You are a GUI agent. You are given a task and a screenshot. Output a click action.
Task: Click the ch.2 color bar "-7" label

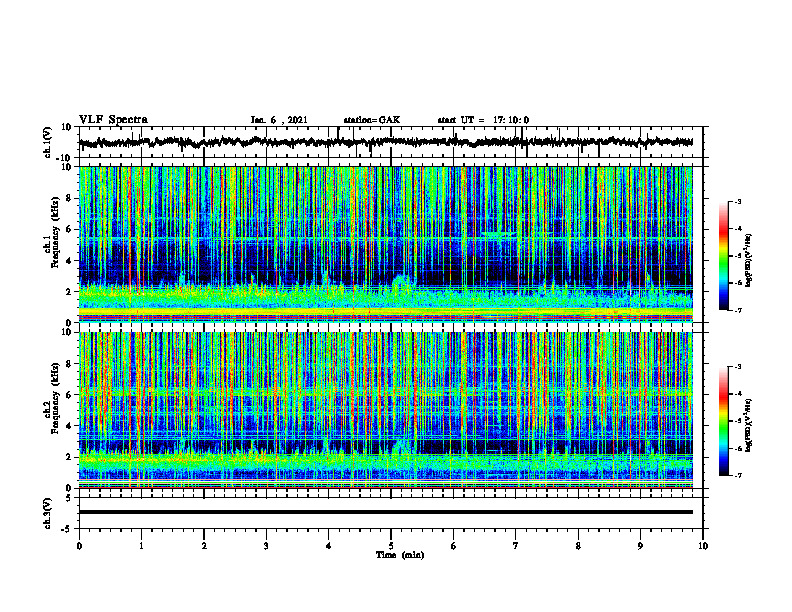pyautogui.click(x=737, y=476)
